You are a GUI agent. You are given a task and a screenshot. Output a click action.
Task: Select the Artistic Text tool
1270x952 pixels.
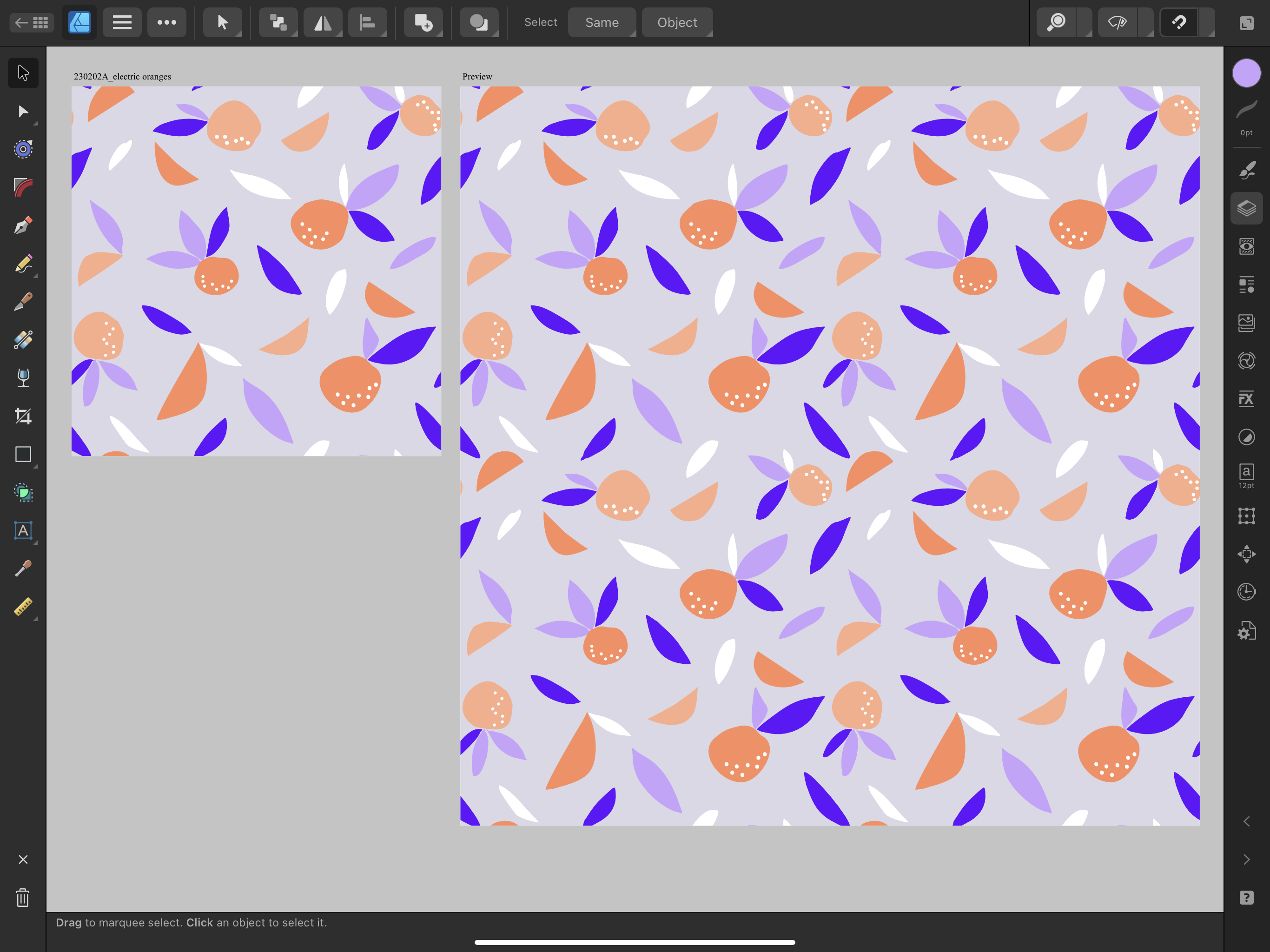click(x=23, y=530)
